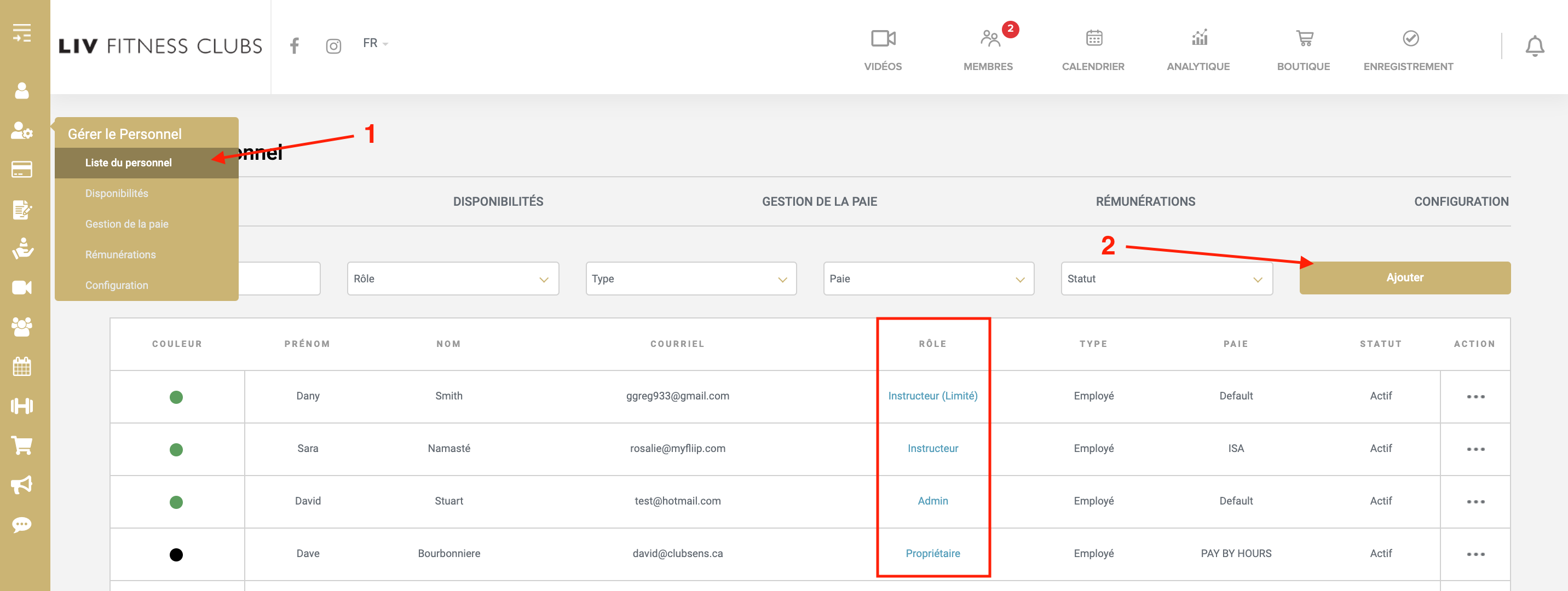Switch to Gestion de la paie tab
Screen dimensions: 1568x591
point(818,201)
